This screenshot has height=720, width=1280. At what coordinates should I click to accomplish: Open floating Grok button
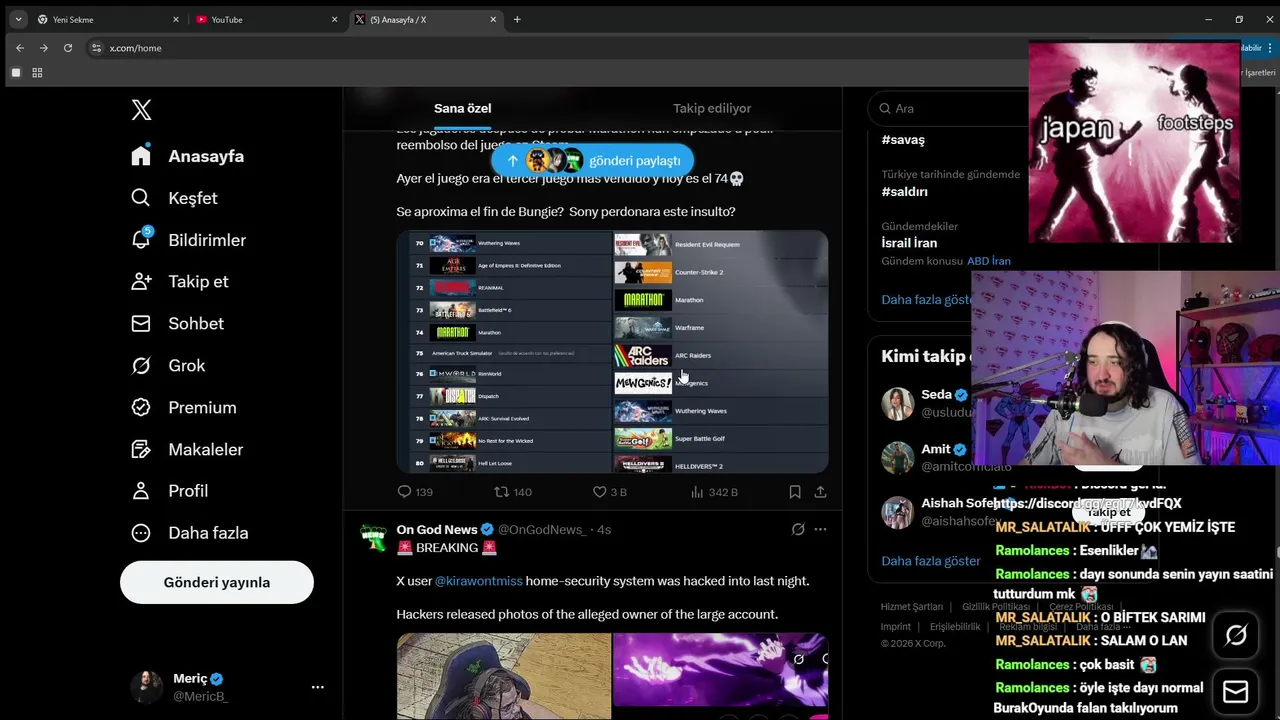pos(1236,635)
